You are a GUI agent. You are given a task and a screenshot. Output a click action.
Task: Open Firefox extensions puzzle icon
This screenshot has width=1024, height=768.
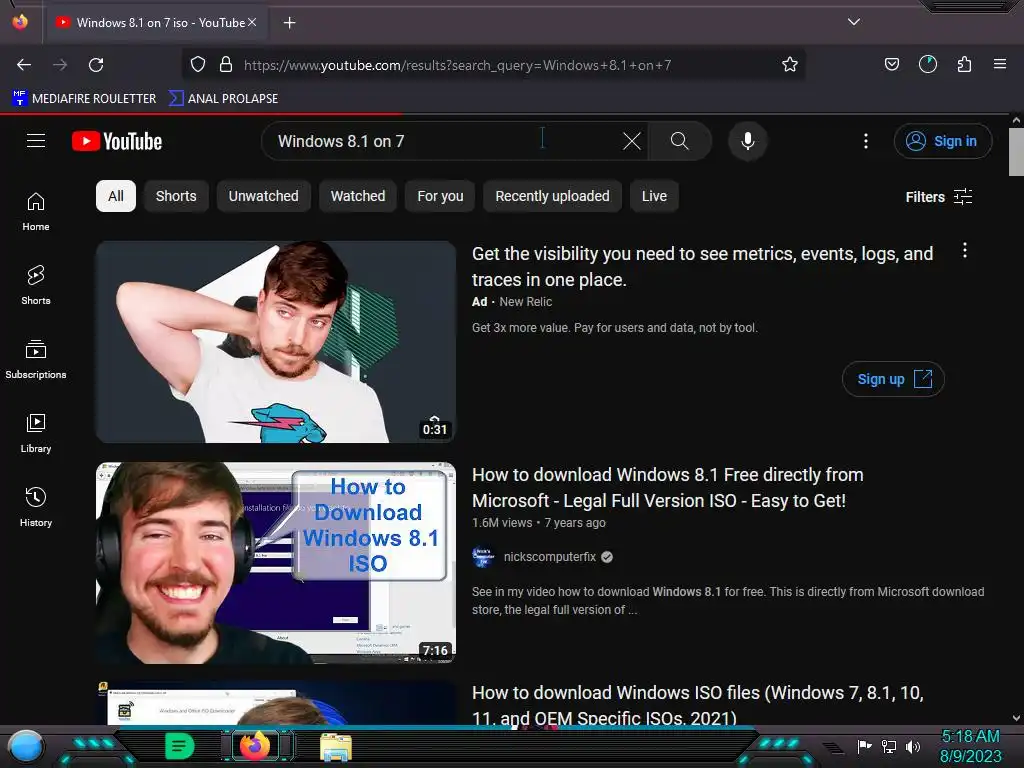point(964,65)
